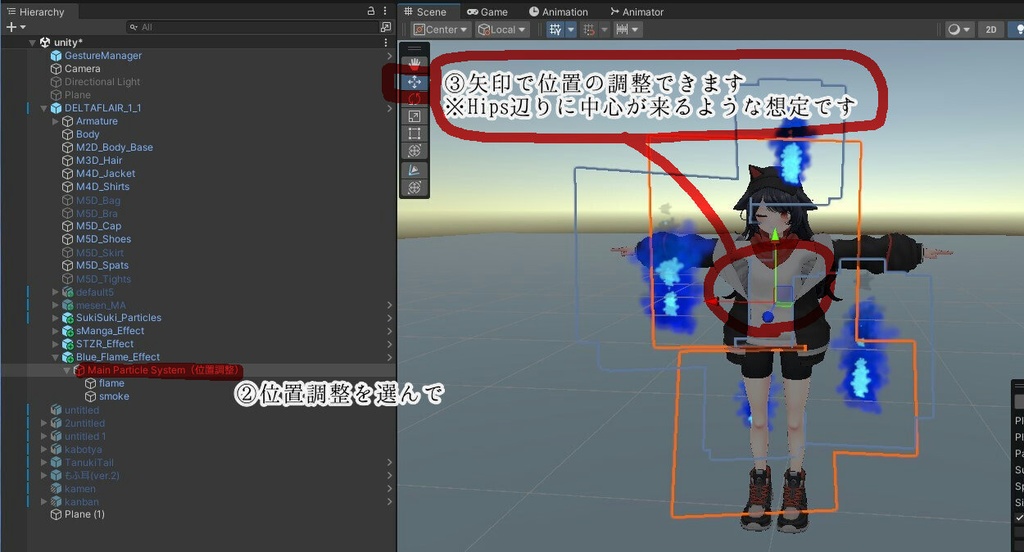1024x552 pixels.
Task: Collapse the unity* scene foldout
Action: click(x=32, y=42)
